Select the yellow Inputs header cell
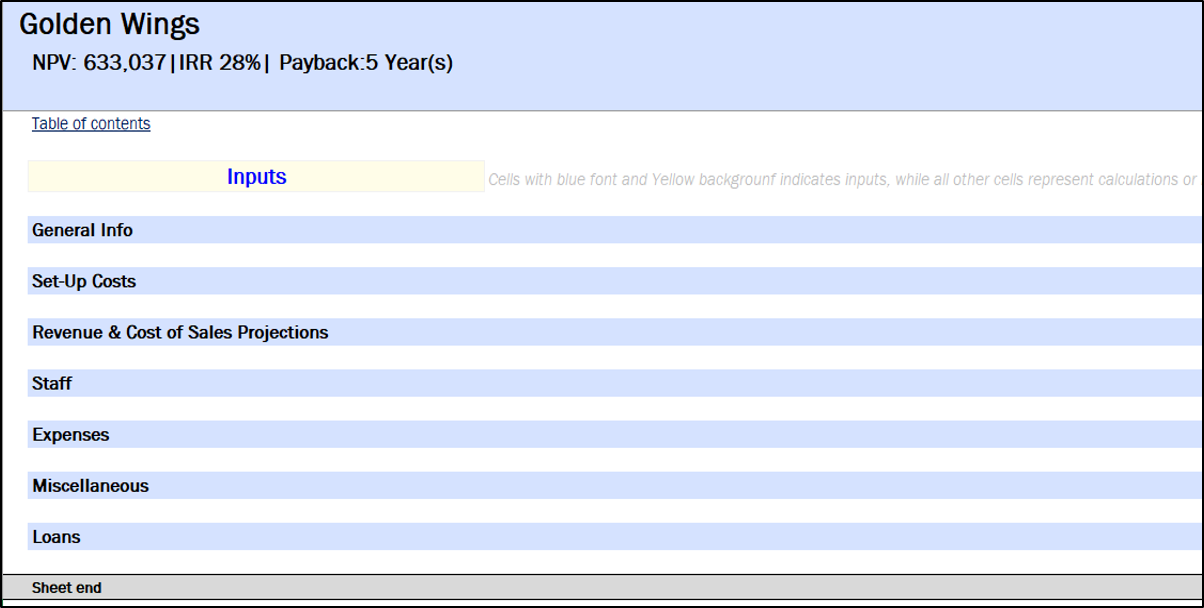This screenshot has height=608, width=1204. tap(256, 177)
